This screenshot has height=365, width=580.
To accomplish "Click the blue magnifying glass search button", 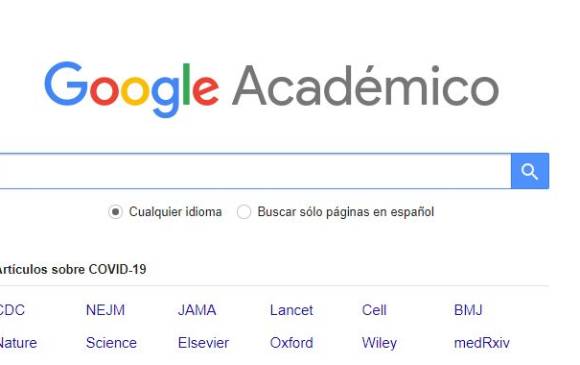I will [530, 171].
